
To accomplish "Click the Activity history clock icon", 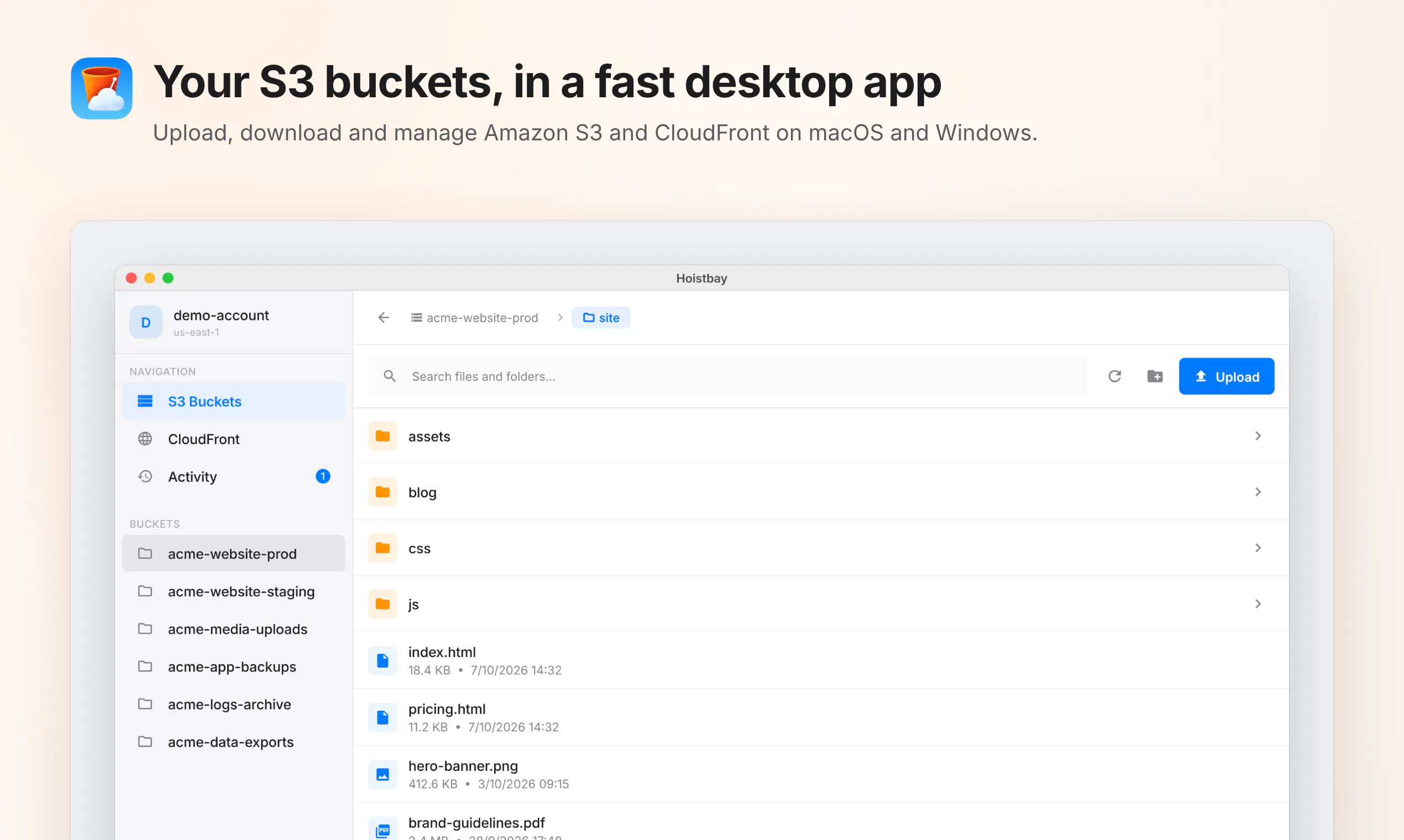I will tap(145, 476).
